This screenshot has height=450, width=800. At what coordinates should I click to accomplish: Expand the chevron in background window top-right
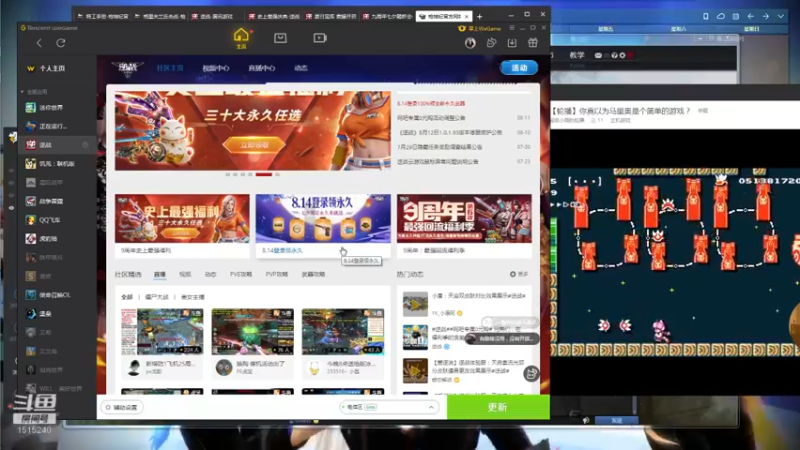coord(781,16)
